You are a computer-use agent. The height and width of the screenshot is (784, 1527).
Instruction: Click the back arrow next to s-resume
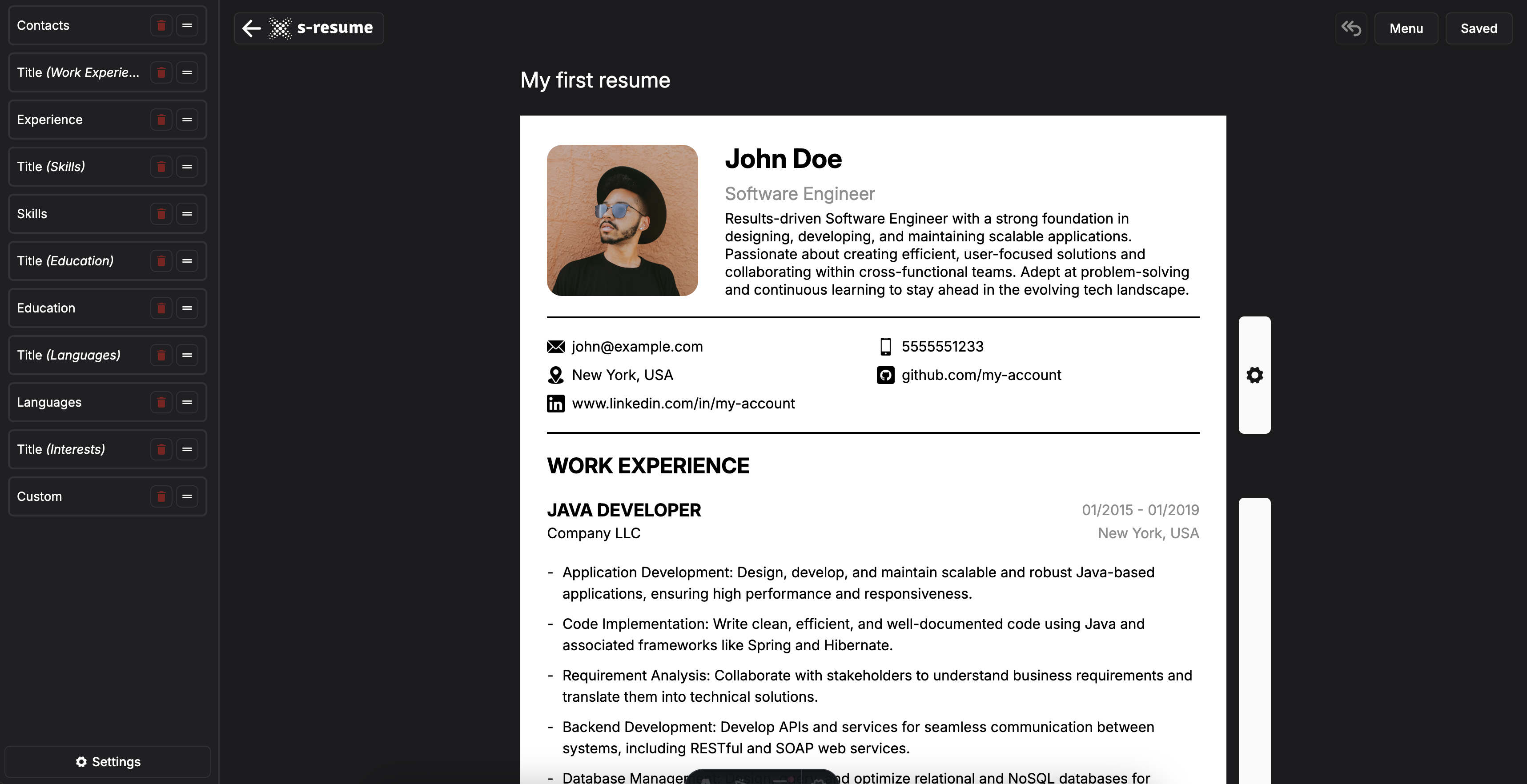[x=252, y=28]
